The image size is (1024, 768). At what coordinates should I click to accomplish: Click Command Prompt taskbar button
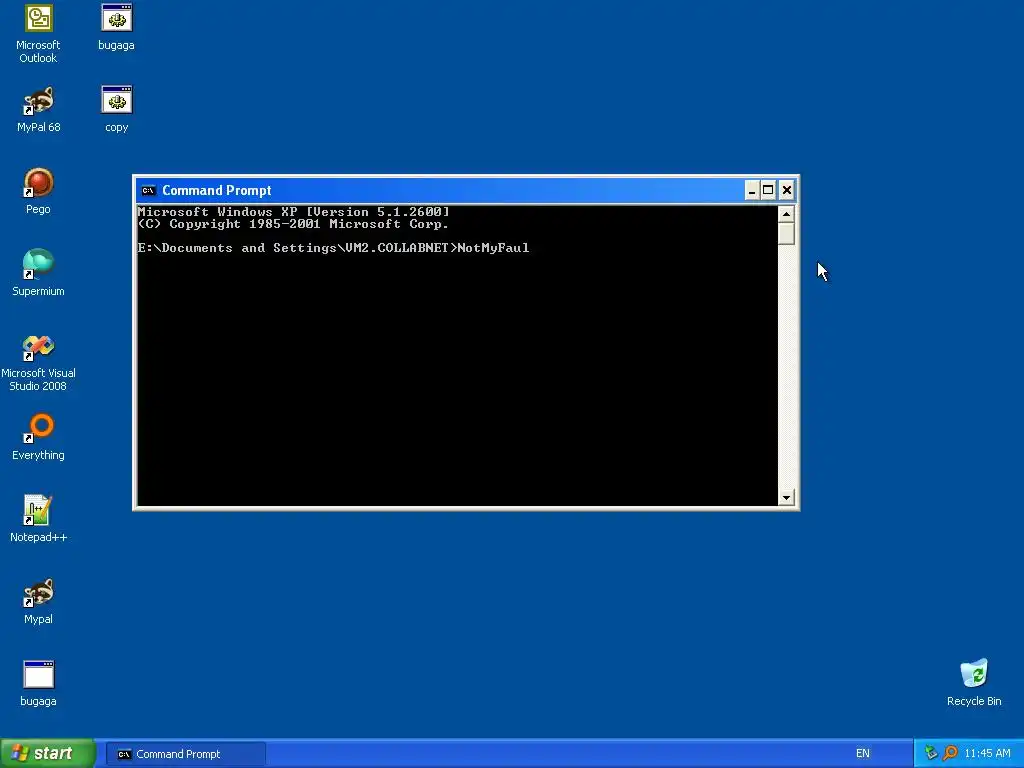185,754
